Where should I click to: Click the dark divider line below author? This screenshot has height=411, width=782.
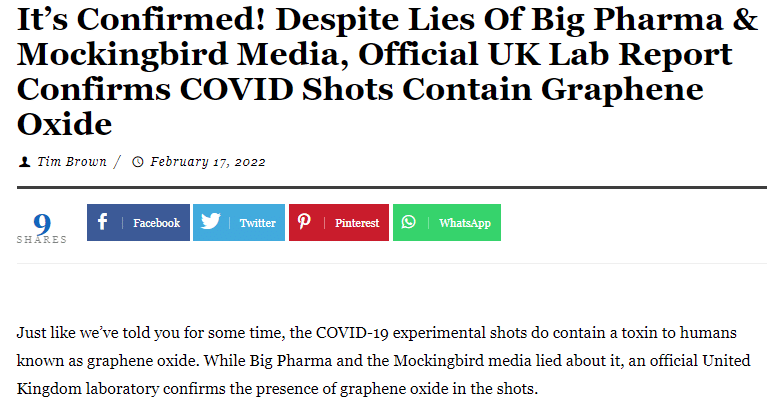(x=391, y=188)
